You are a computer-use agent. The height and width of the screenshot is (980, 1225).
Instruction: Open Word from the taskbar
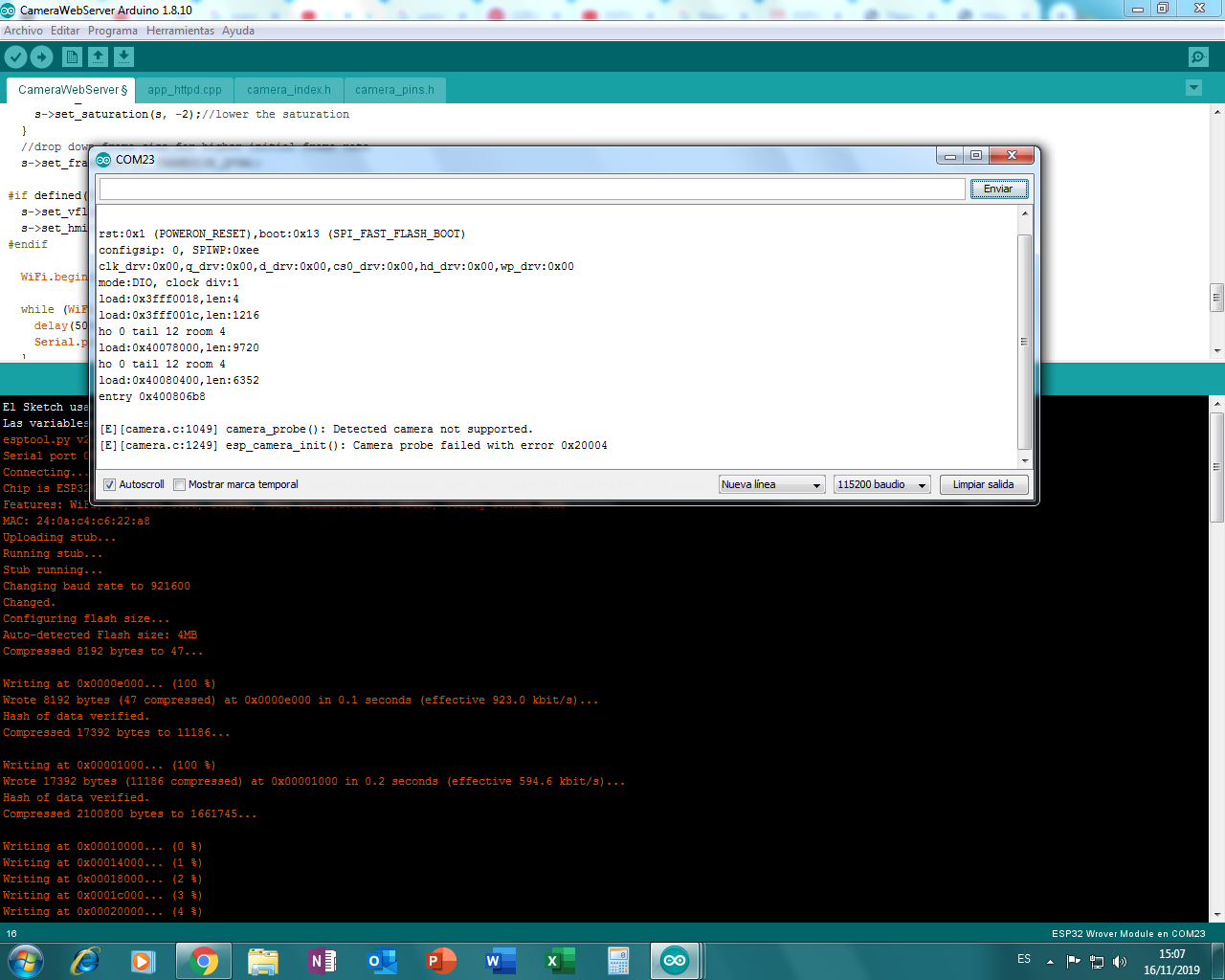tap(500, 961)
